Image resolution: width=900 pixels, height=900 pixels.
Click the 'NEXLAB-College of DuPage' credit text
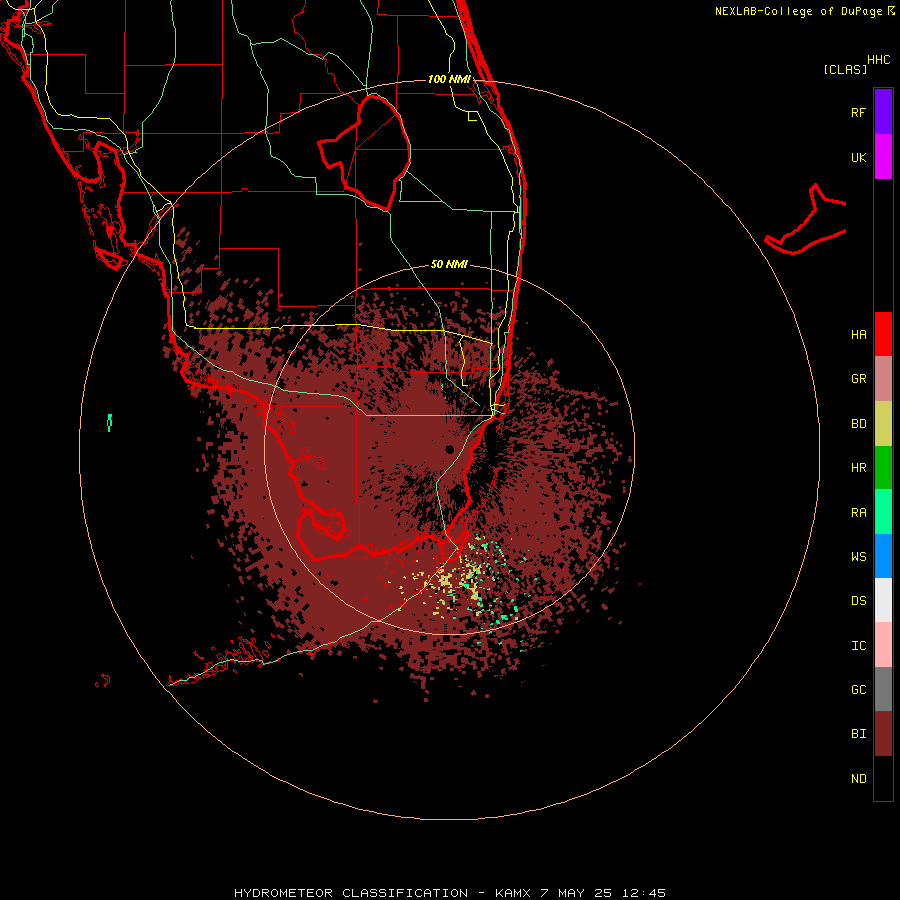(x=798, y=11)
